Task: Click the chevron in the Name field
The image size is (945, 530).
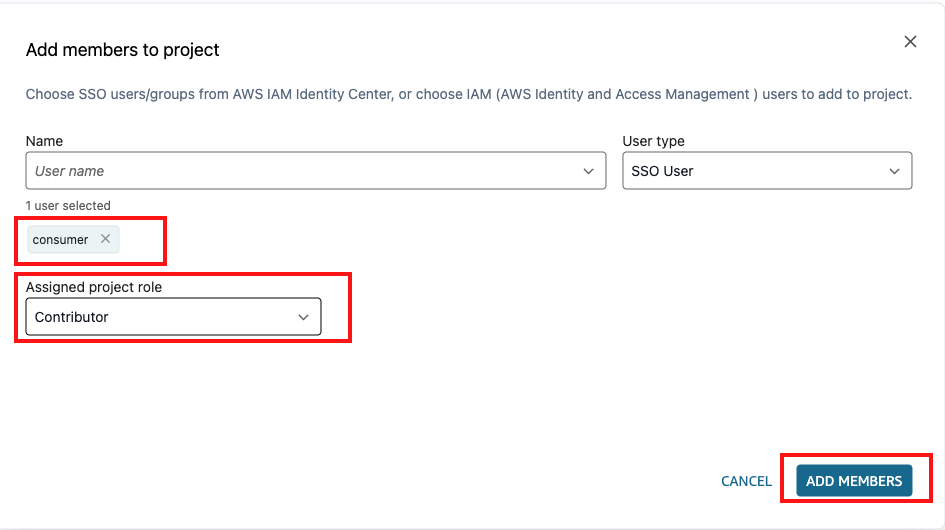Action: coord(589,171)
